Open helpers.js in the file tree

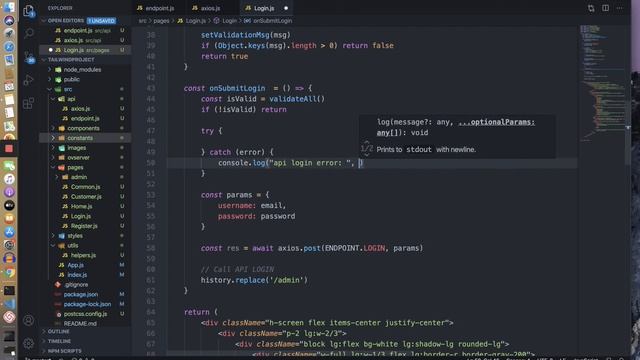[83, 256]
